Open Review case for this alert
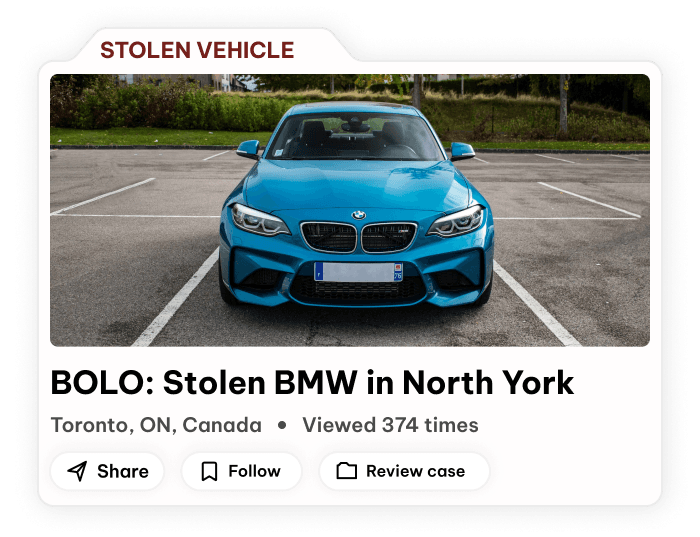The image size is (700, 537). pyautogui.click(x=404, y=471)
